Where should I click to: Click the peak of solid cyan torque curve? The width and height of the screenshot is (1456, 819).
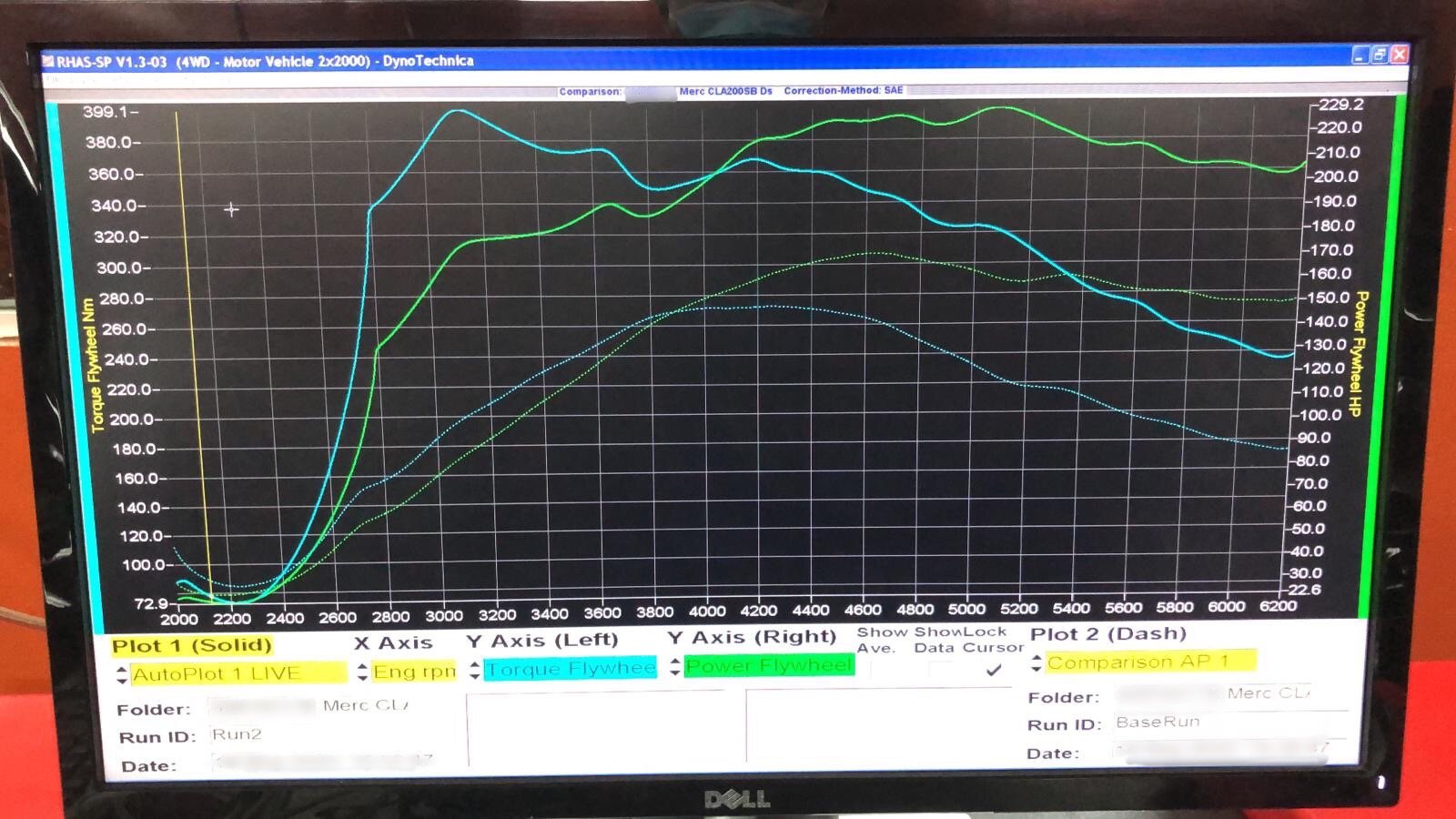pyautogui.click(x=459, y=111)
